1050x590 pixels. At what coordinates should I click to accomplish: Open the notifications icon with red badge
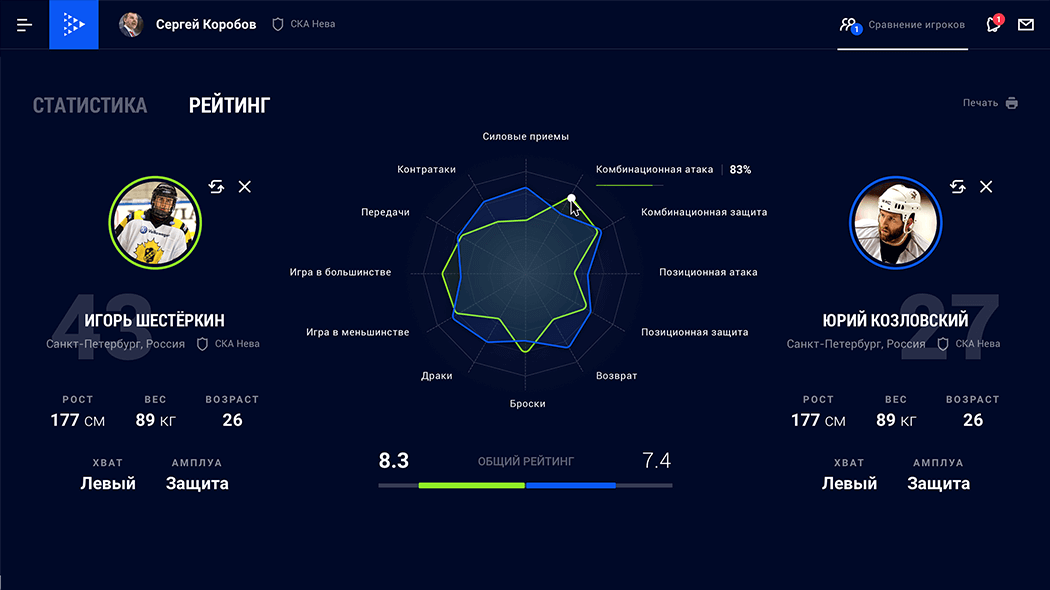tap(993, 25)
